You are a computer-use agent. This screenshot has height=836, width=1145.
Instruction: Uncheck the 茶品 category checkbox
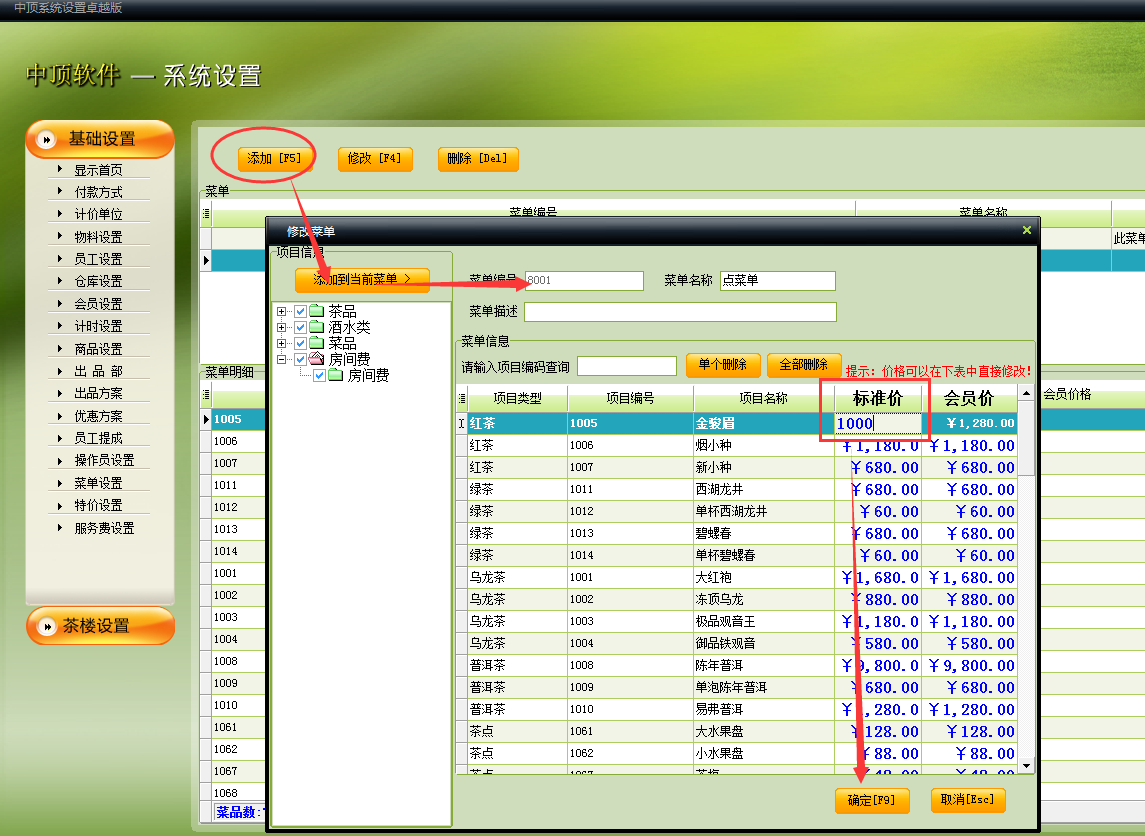coord(300,311)
